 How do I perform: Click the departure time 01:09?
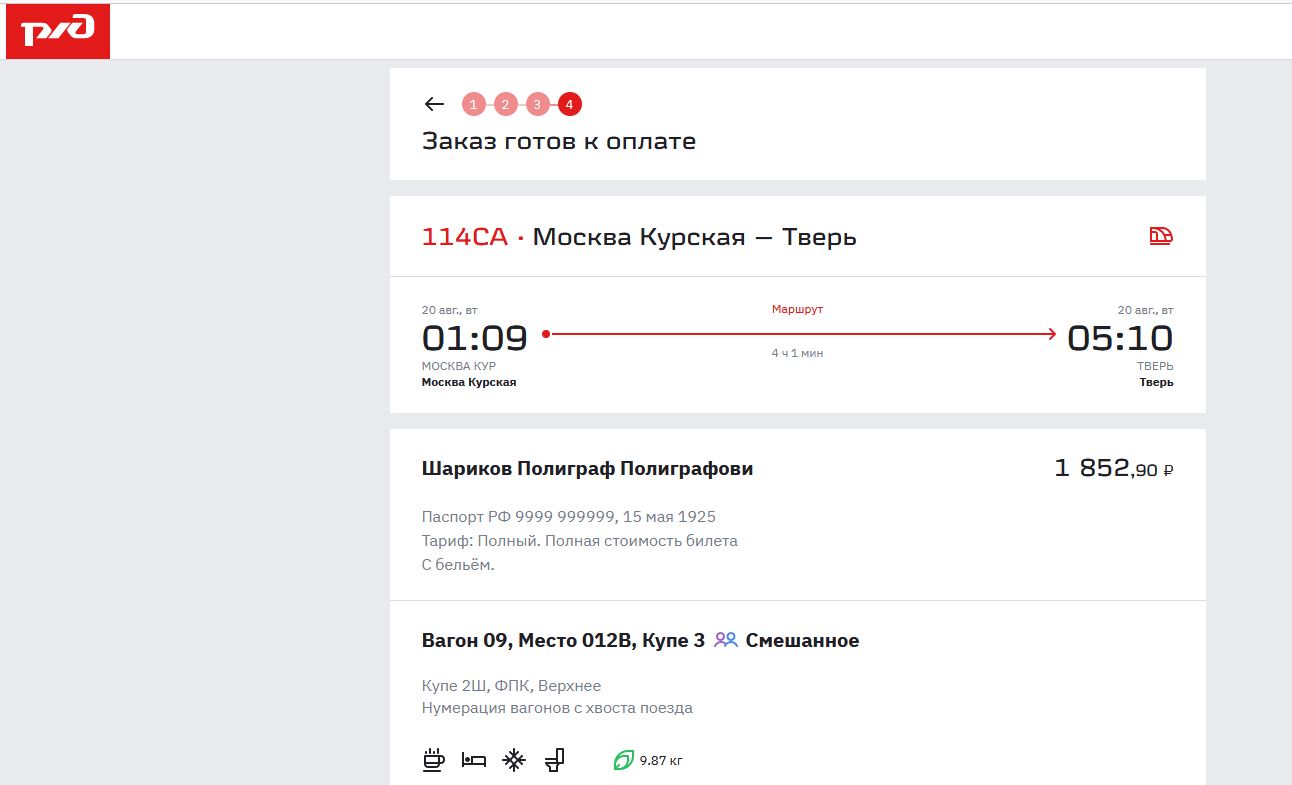474,338
